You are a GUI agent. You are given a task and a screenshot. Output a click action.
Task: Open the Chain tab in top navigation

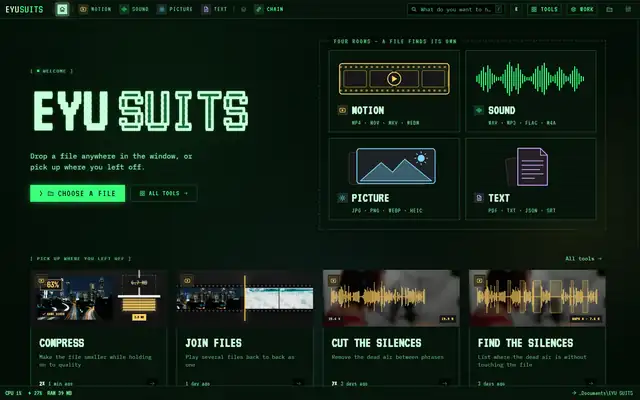(x=269, y=9)
